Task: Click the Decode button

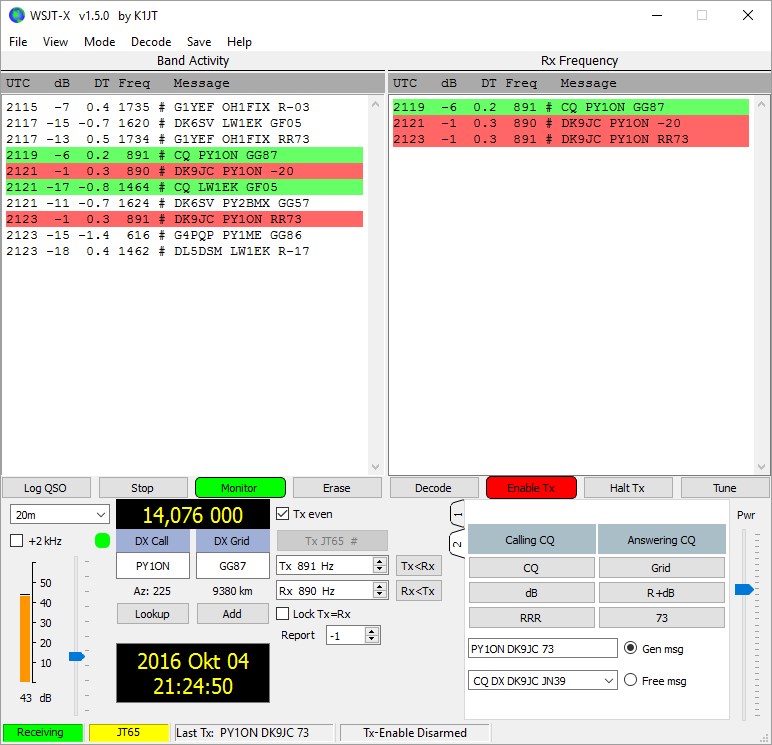Action: pos(434,488)
